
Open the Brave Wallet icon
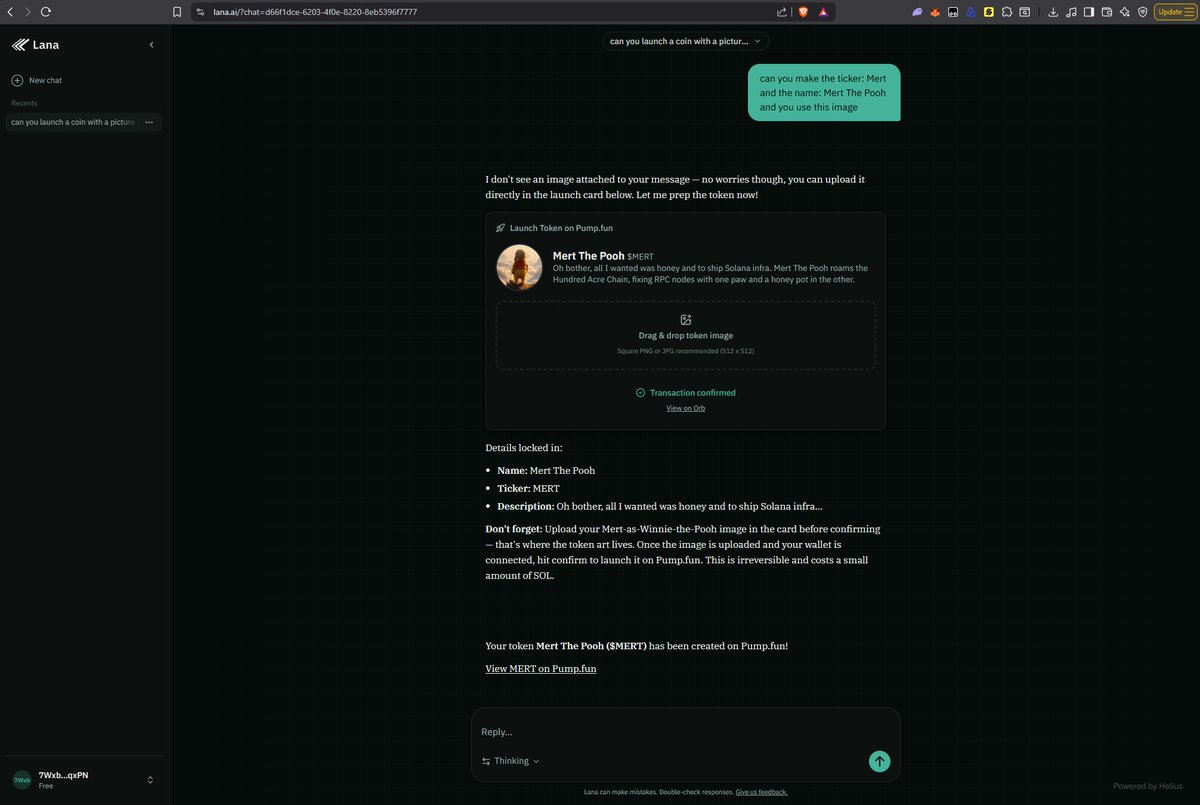point(1107,12)
